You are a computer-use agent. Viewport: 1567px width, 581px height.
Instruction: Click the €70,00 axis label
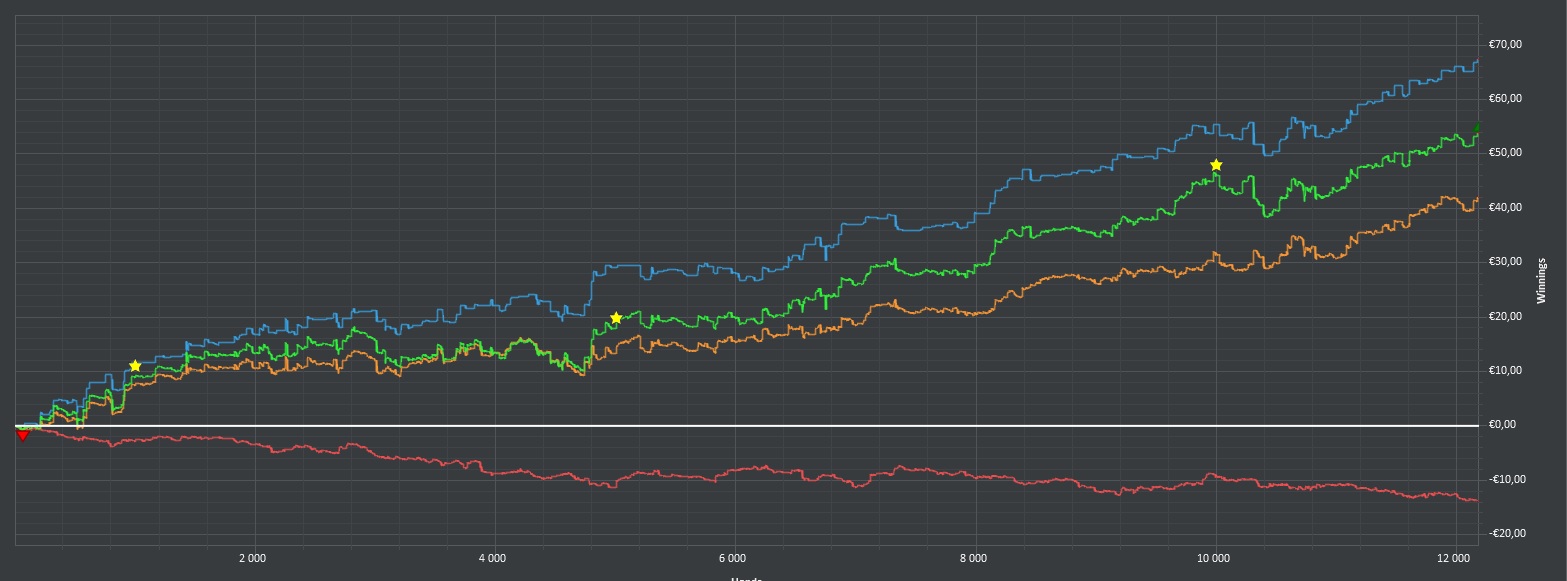(x=1505, y=44)
